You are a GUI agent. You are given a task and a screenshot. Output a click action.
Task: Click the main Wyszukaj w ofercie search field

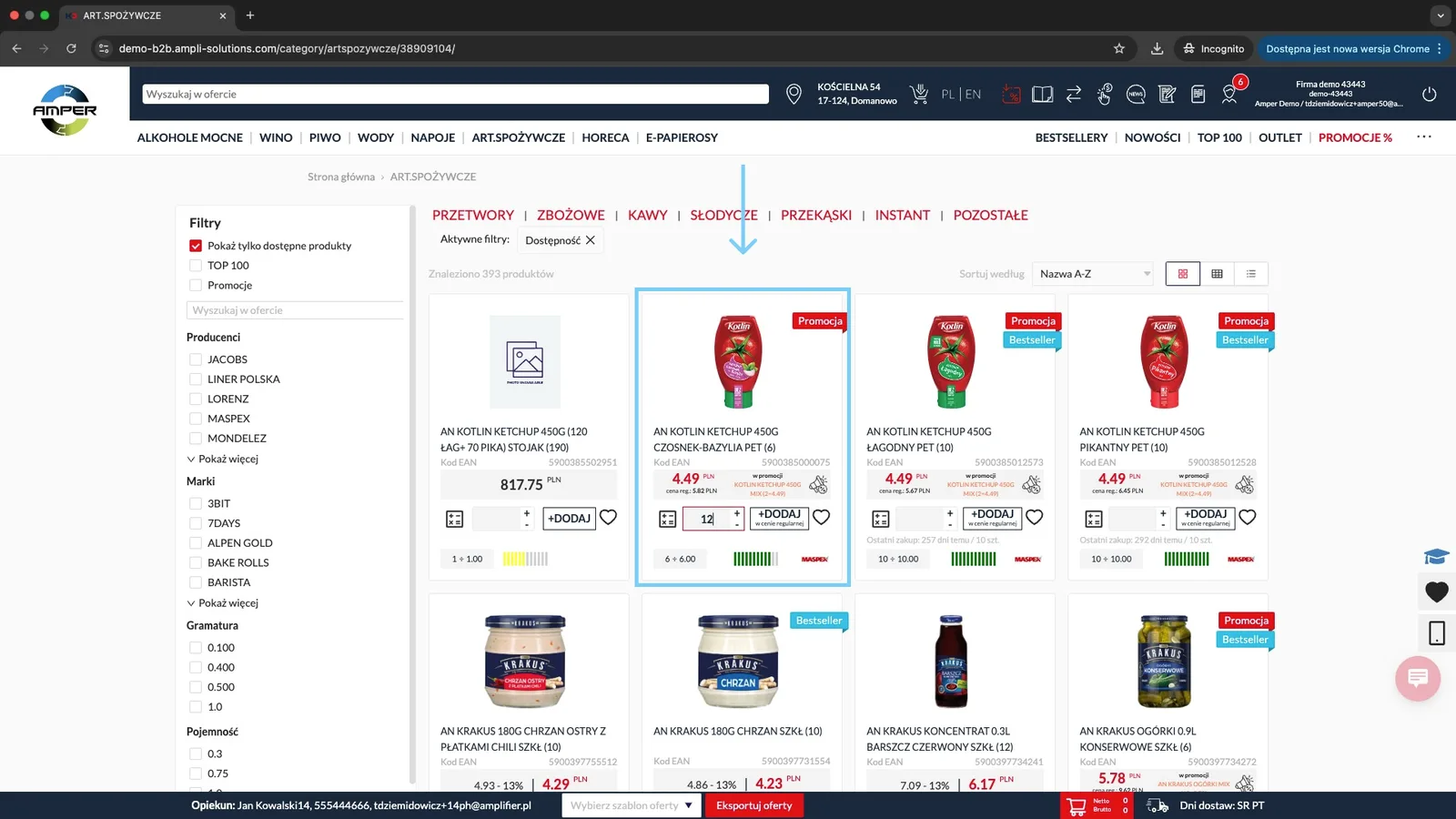click(455, 94)
